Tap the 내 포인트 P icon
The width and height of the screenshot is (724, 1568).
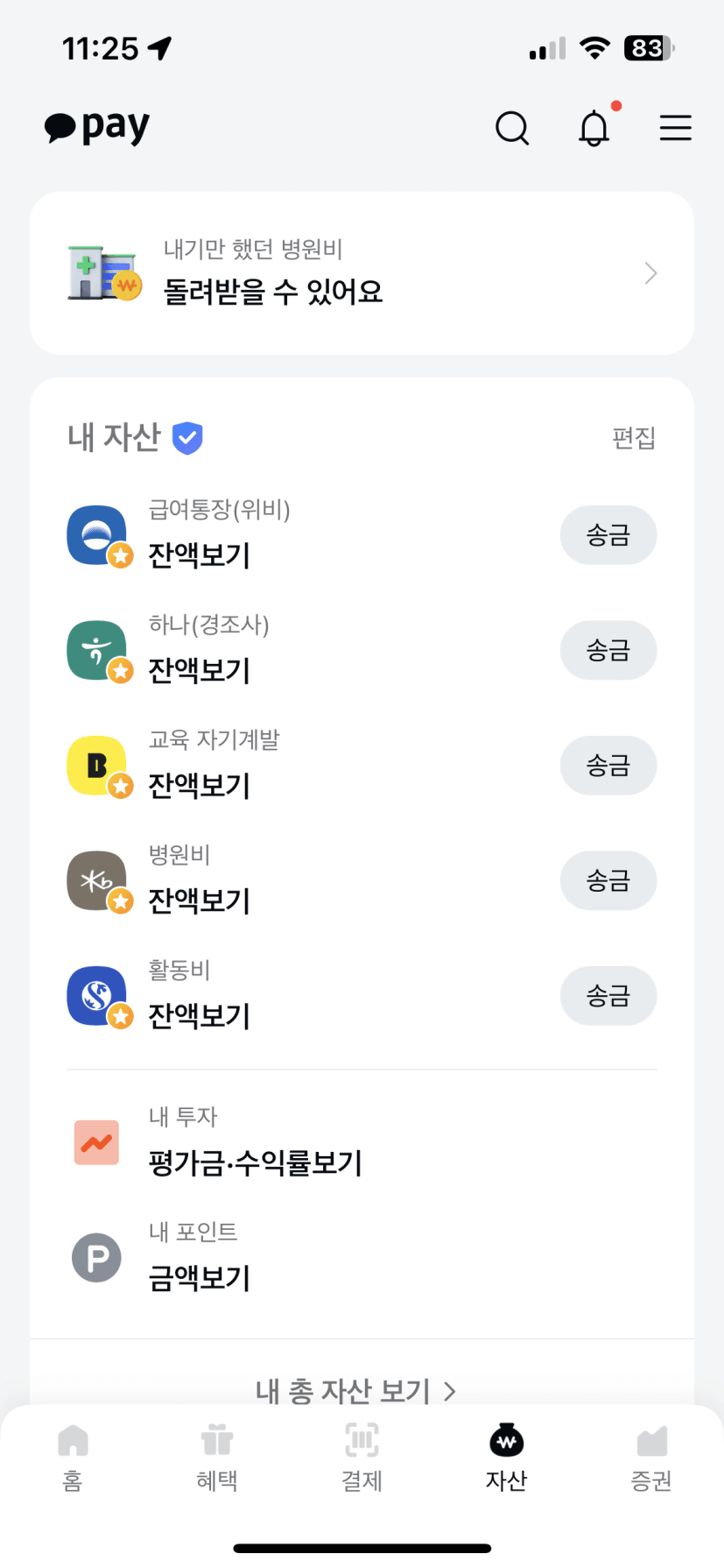pos(96,1258)
